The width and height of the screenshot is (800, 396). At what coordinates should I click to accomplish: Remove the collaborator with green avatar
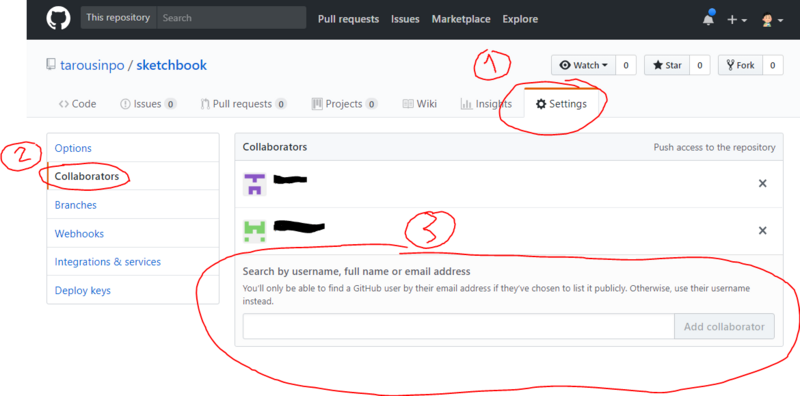[762, 231]
